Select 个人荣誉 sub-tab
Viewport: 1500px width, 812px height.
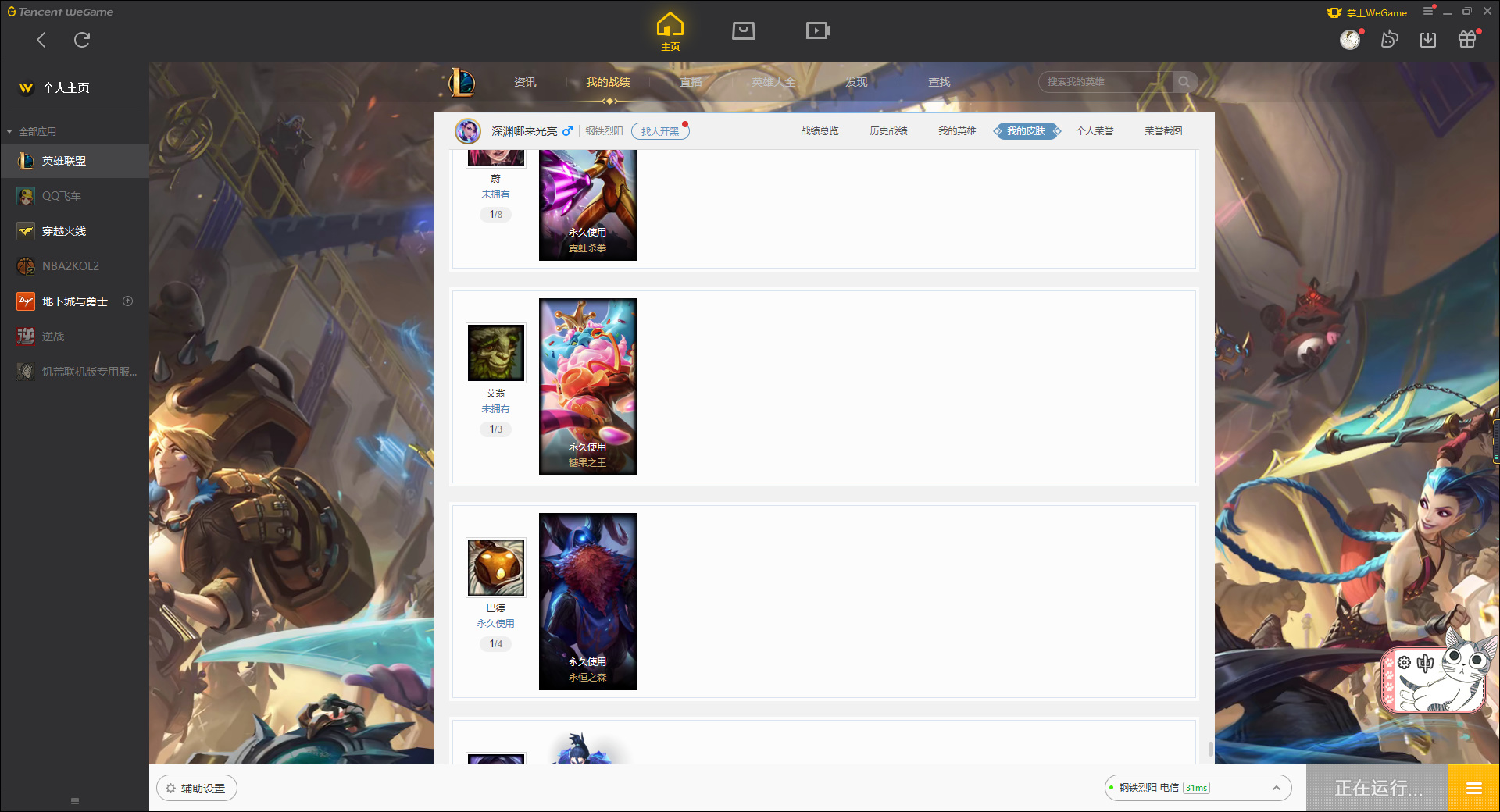(x=1095, y=131)
